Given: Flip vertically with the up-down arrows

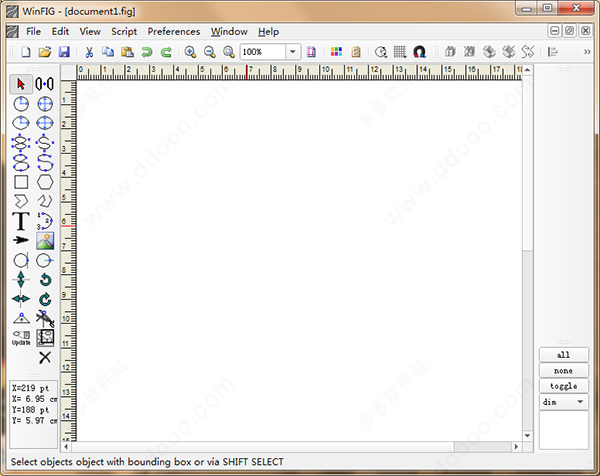Looking at the screenshot, I should [x=21, y=279].
